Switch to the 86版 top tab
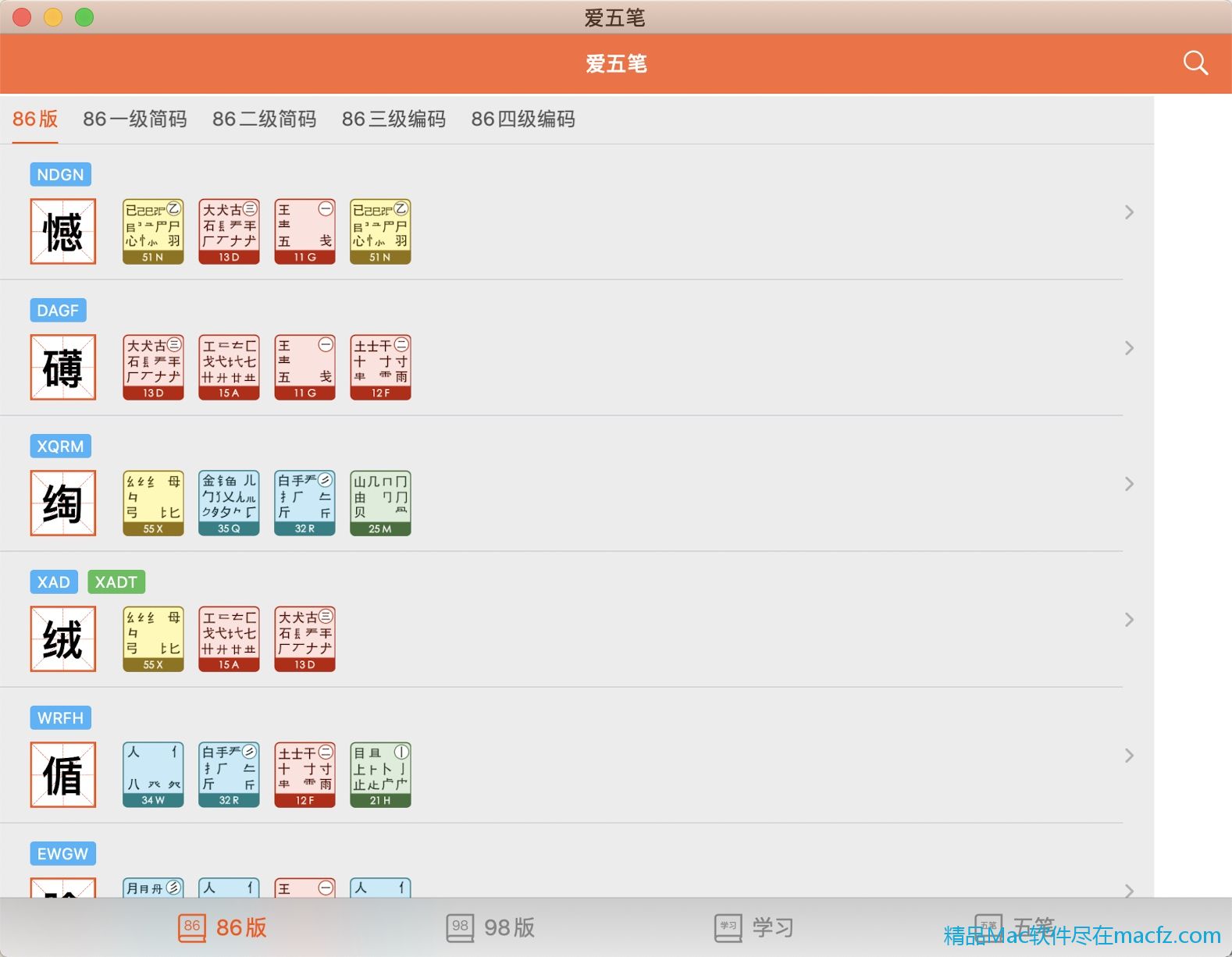This screenshot has height=957, width=1232. (x=35, y=119)
